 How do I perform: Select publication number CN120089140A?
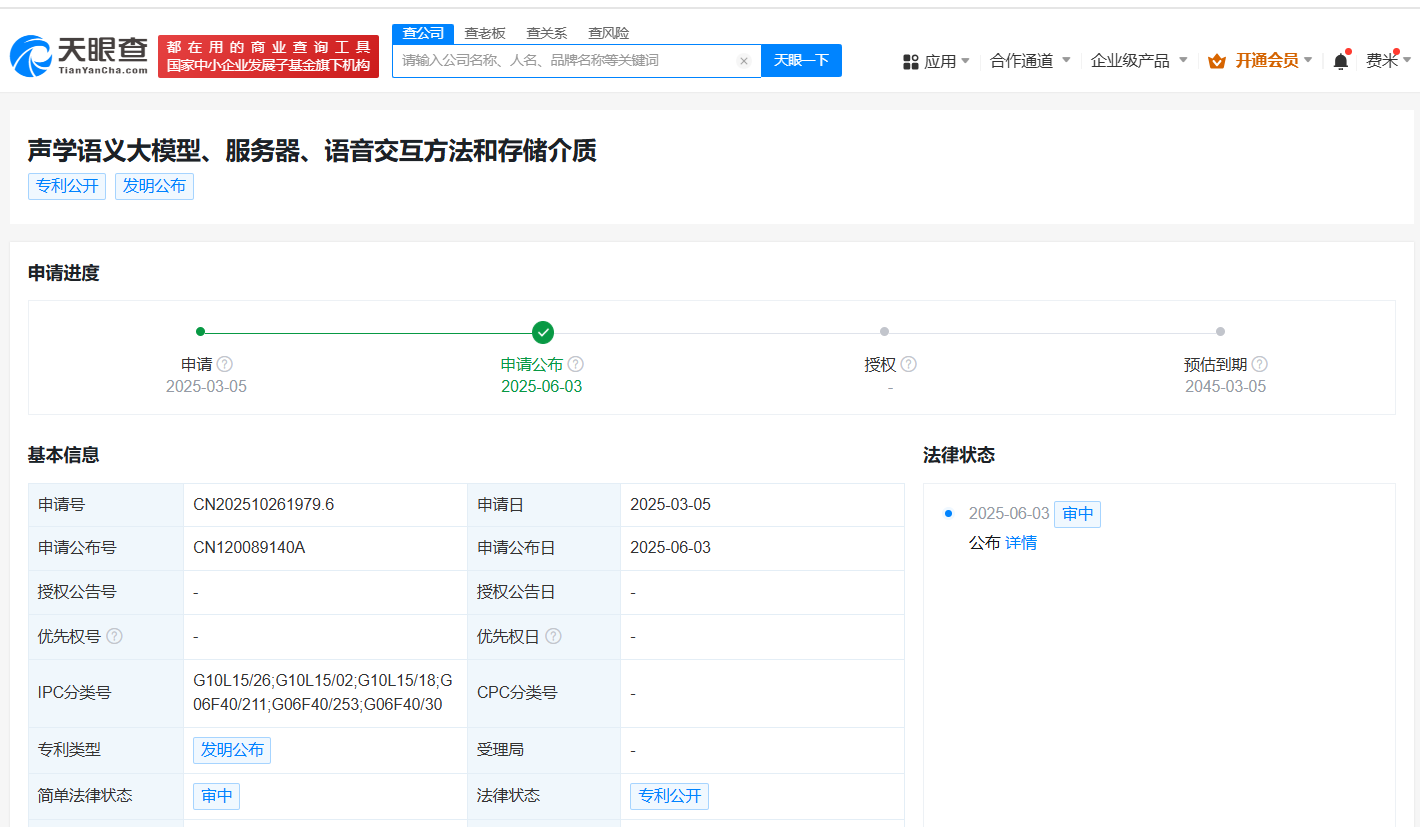point(249,548)
